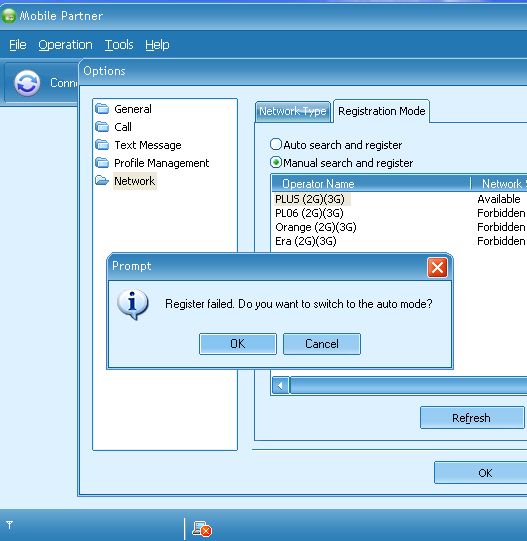Select Auto search and register option
This screenshot has width=527, height=541.
click(276, 144)
